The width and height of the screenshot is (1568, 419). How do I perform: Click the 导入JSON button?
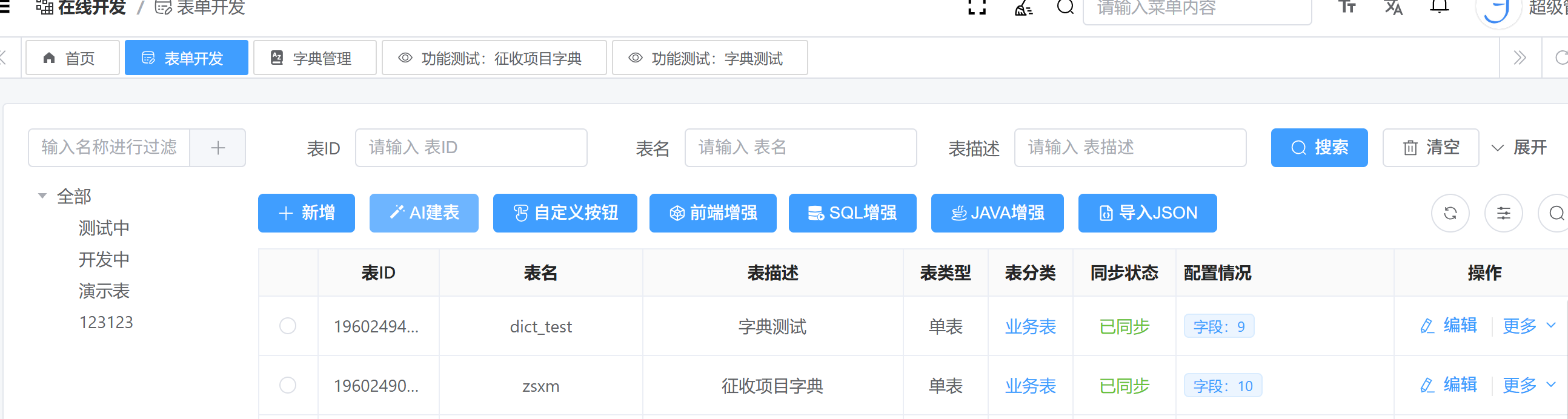point(1147,213)
